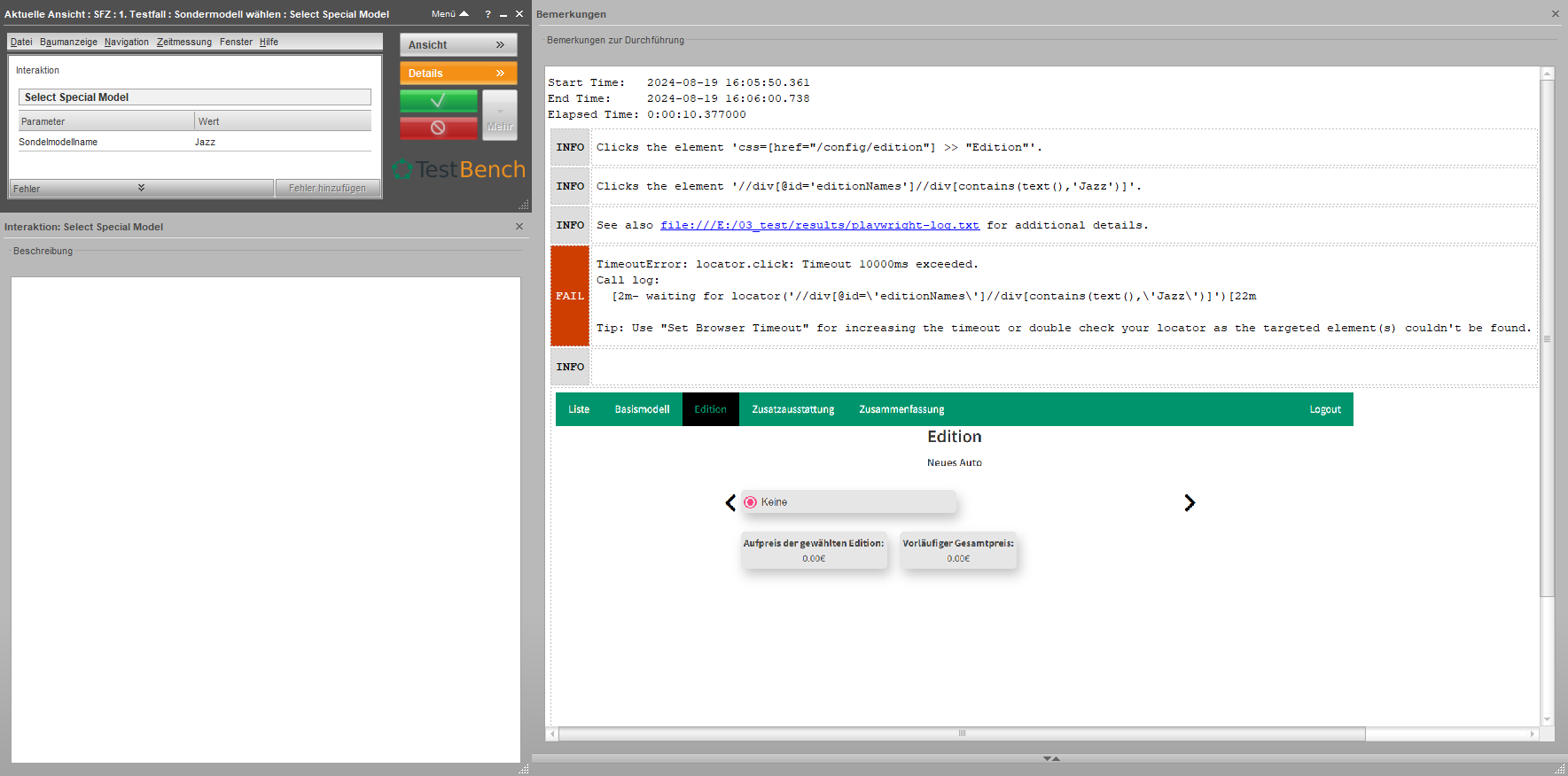Open the Fenster menu
Viewport: 1568px width, 776px height.
(236, 42)
